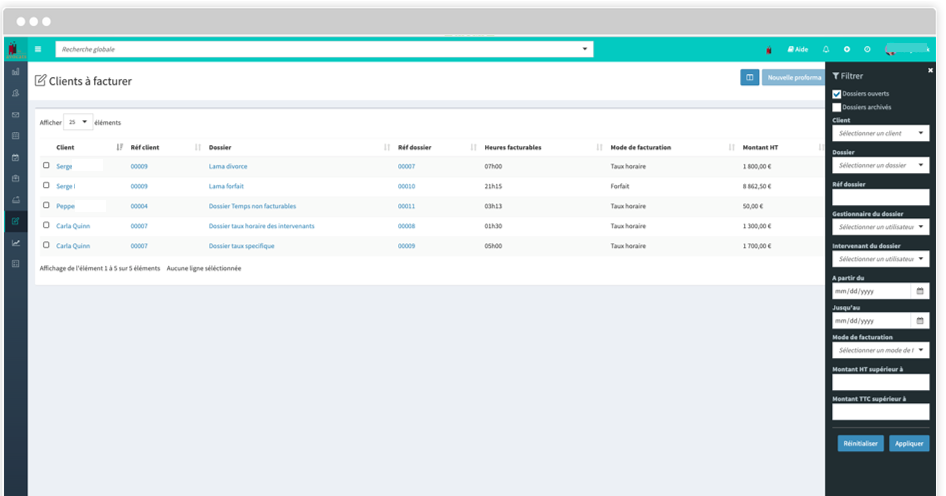
Task: Open the Lama forfait dossier link
Action: click(x=226, y=186)
